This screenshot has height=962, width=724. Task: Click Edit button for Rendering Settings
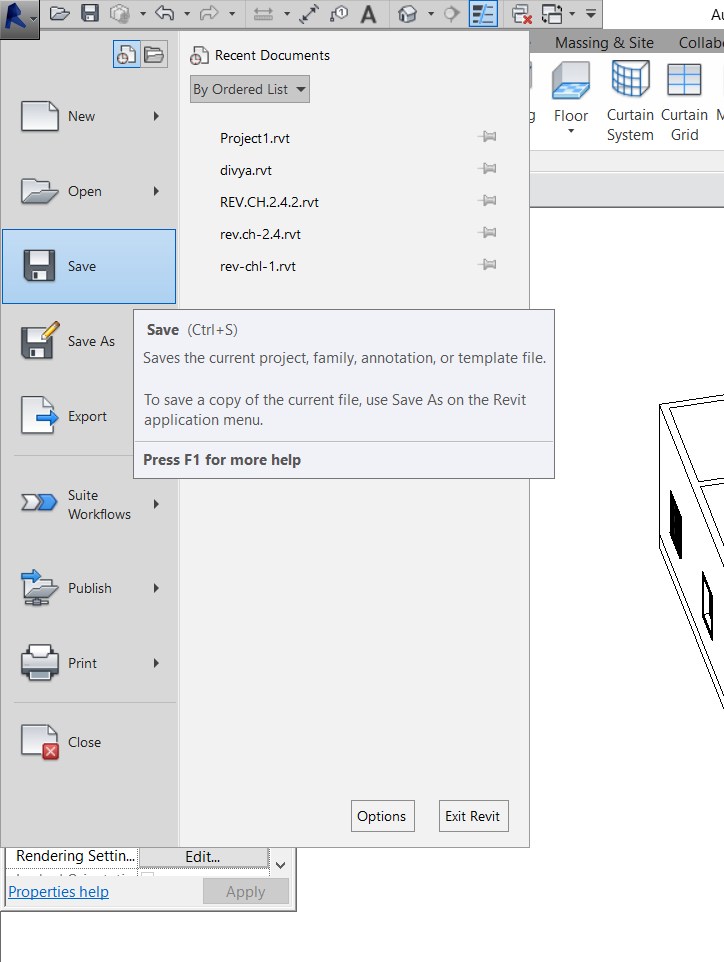point(203,856)
